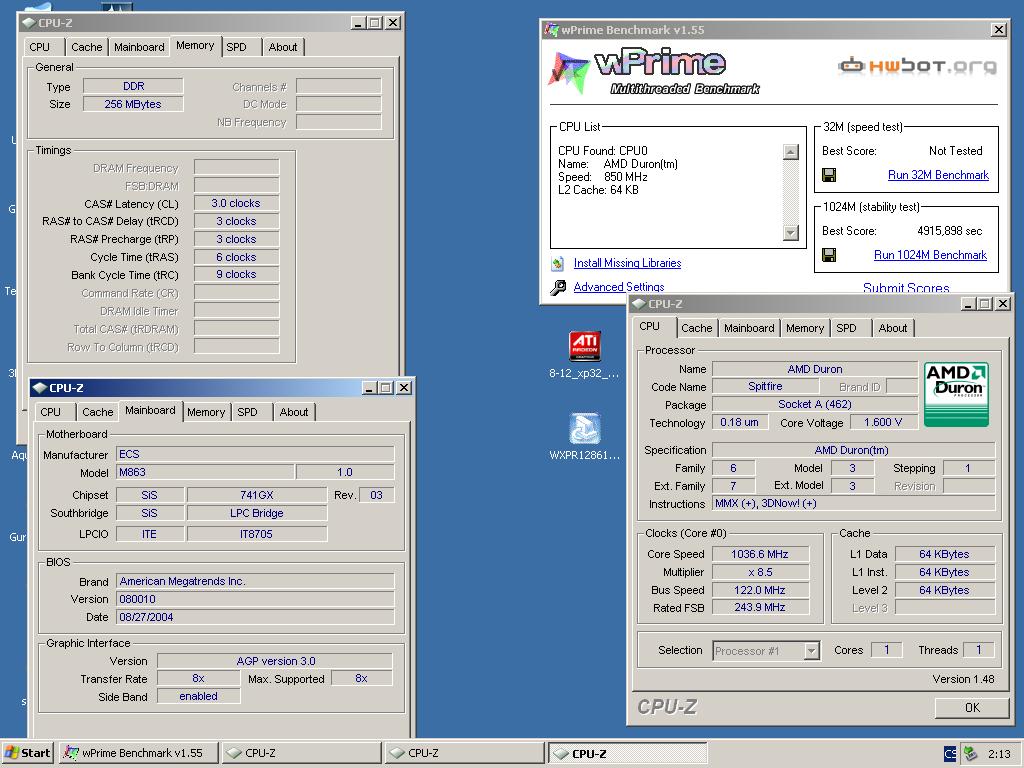Click the AGP version 3.0 field

pos(275,661)
